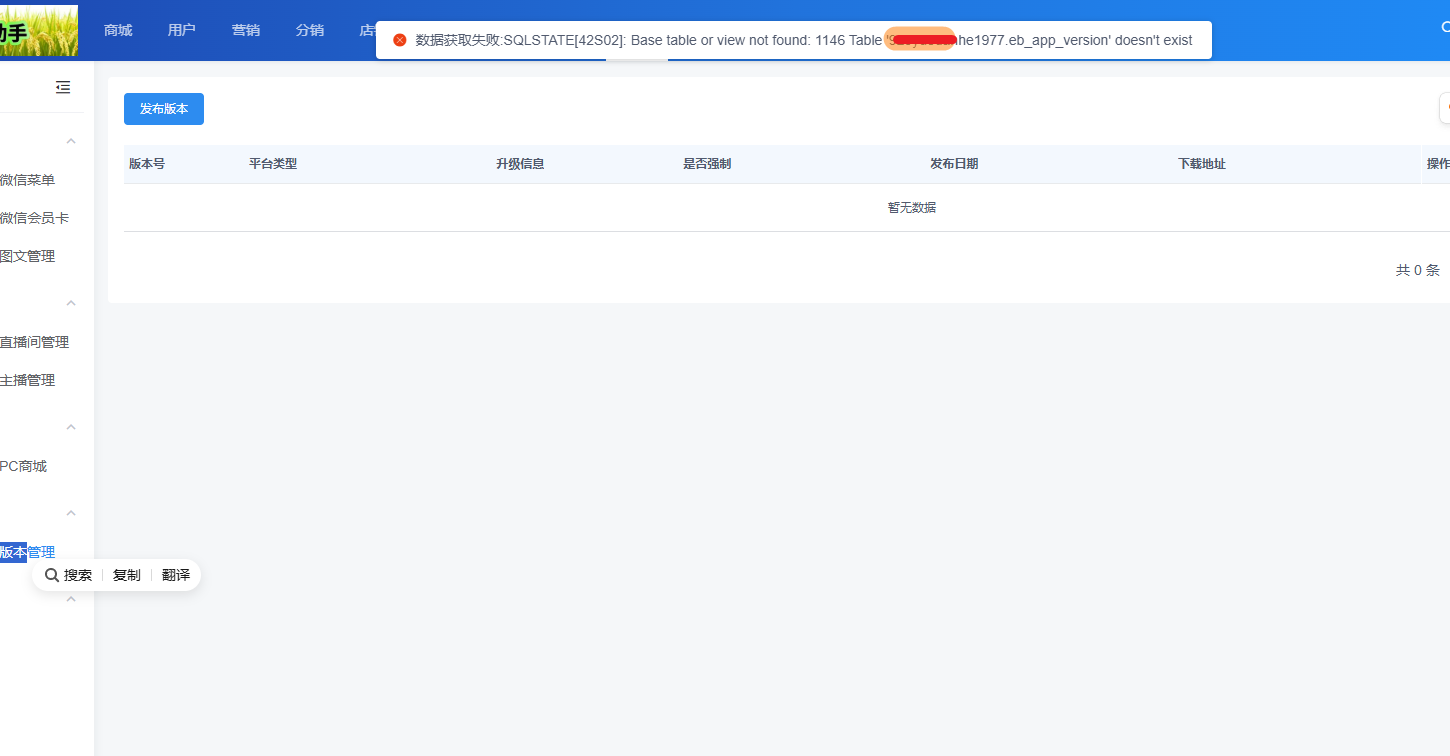
Task: Choose 复制 in the selection popup
Action: pyautogui.click(x=127, y=575)
